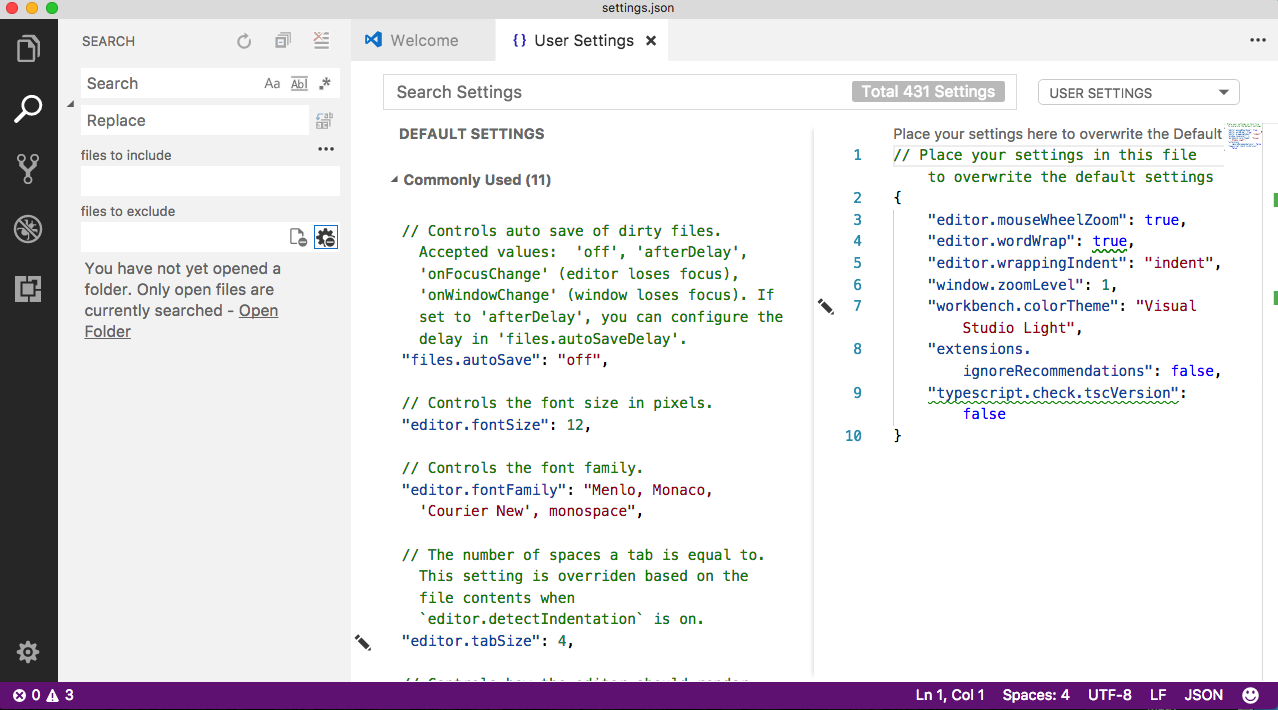Open the Source Control view

coord(28,169)
